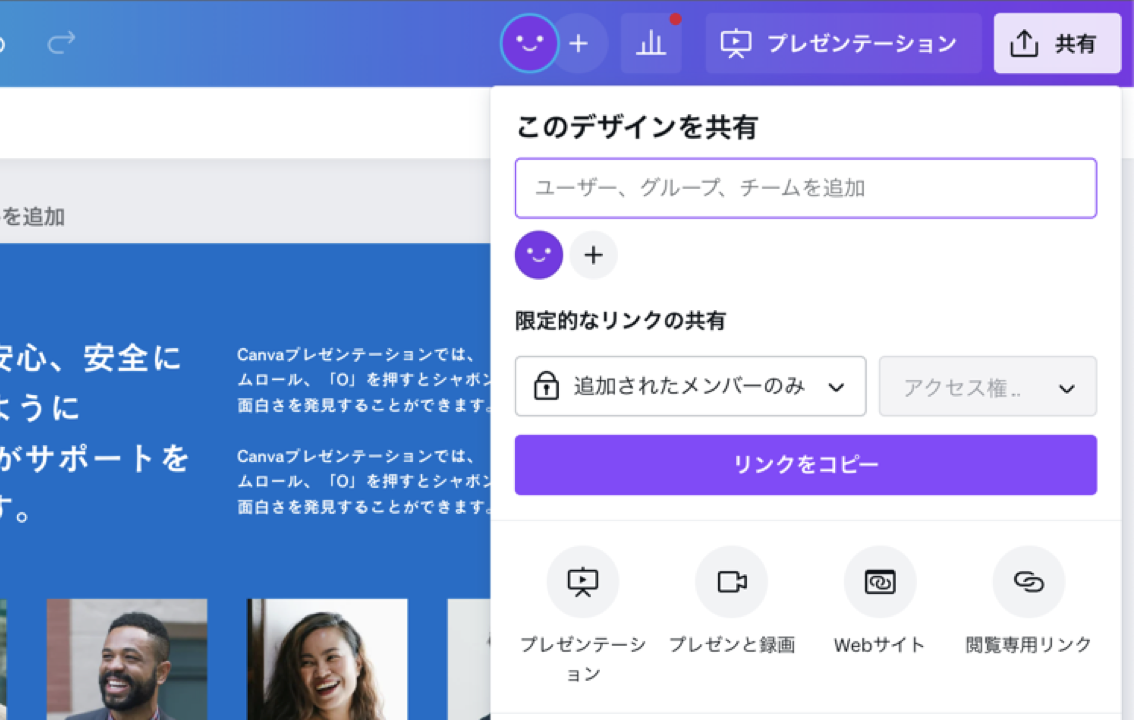Select the photo of the bearded man
Viewport: 1134px width, 720px height.
[127, 659]
